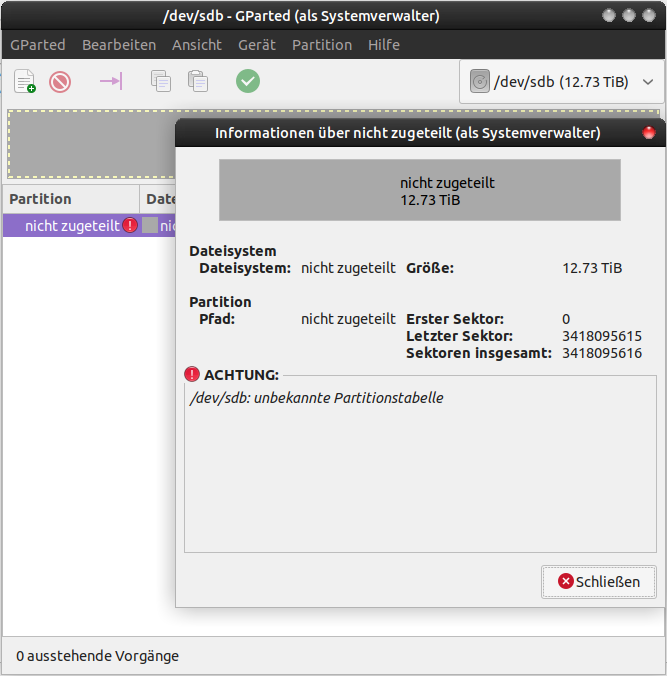Click the red ACHTUNG warning icon
The height and width of the screenshot is (676, 667).
pyautogui.click(x=192, y=374)
